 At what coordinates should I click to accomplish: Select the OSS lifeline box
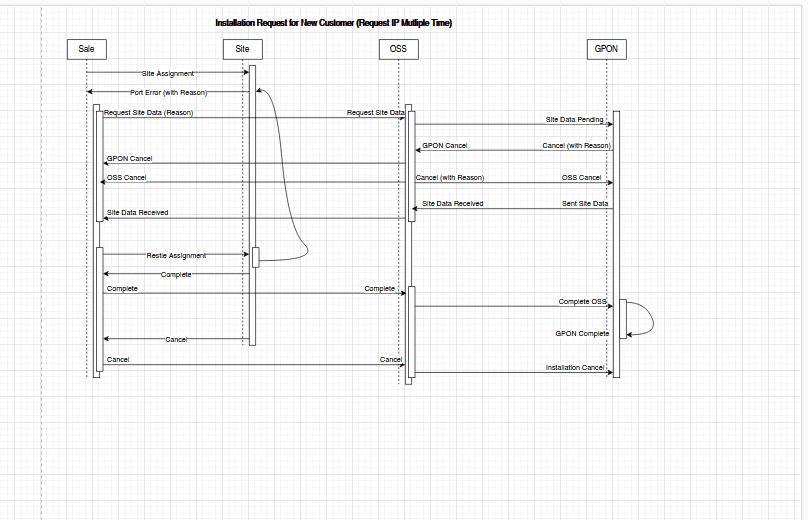[x=399, y=49]
